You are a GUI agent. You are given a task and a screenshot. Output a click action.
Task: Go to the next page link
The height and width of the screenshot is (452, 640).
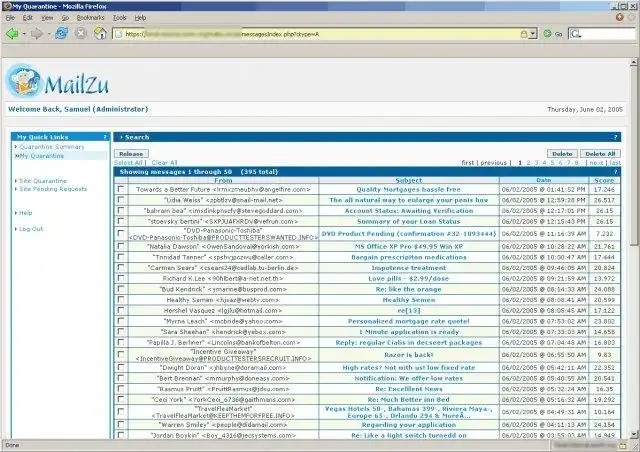(596, 163)
